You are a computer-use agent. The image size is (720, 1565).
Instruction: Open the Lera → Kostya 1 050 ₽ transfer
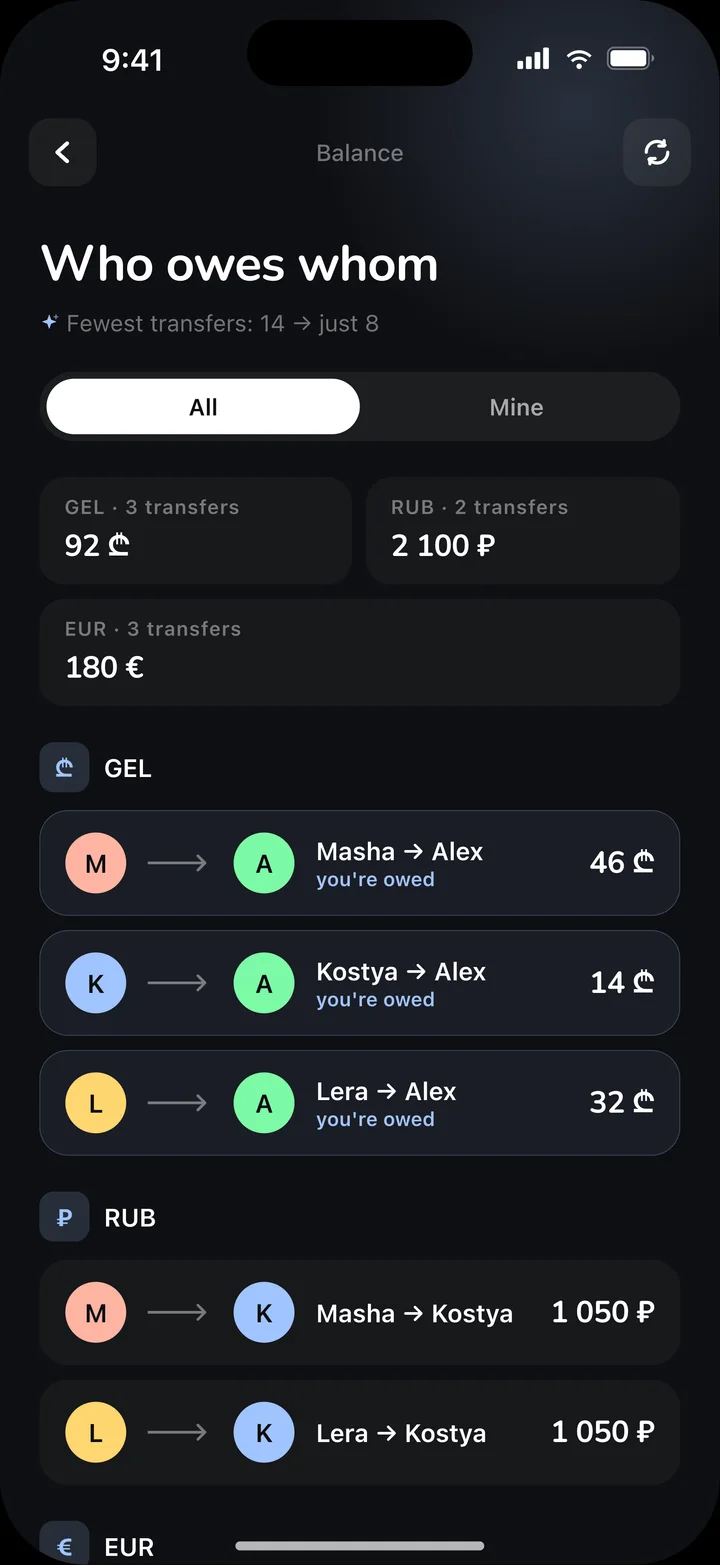[360, 1433]
